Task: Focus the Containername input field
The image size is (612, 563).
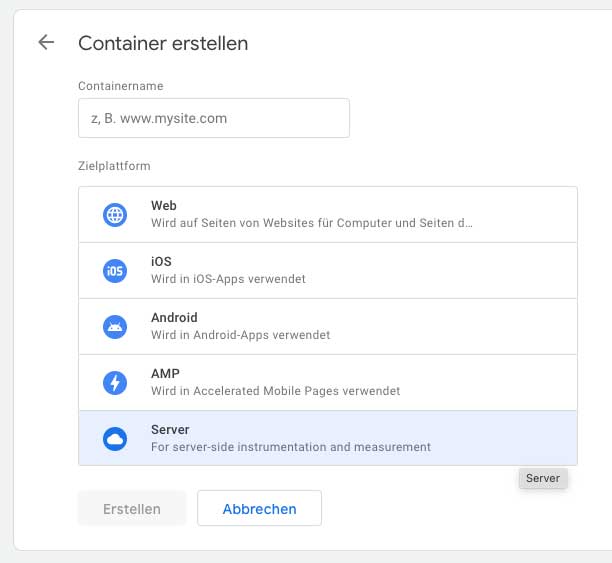Action: point(214,118)
